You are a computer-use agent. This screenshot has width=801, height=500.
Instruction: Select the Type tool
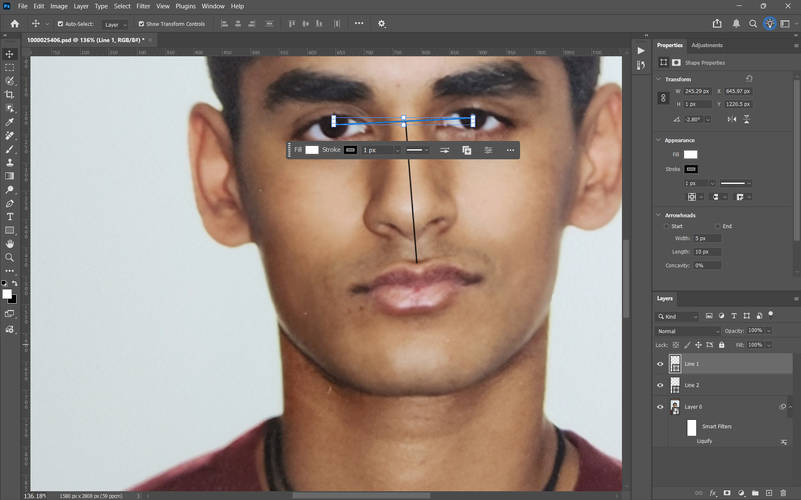(x=10, y=216)
